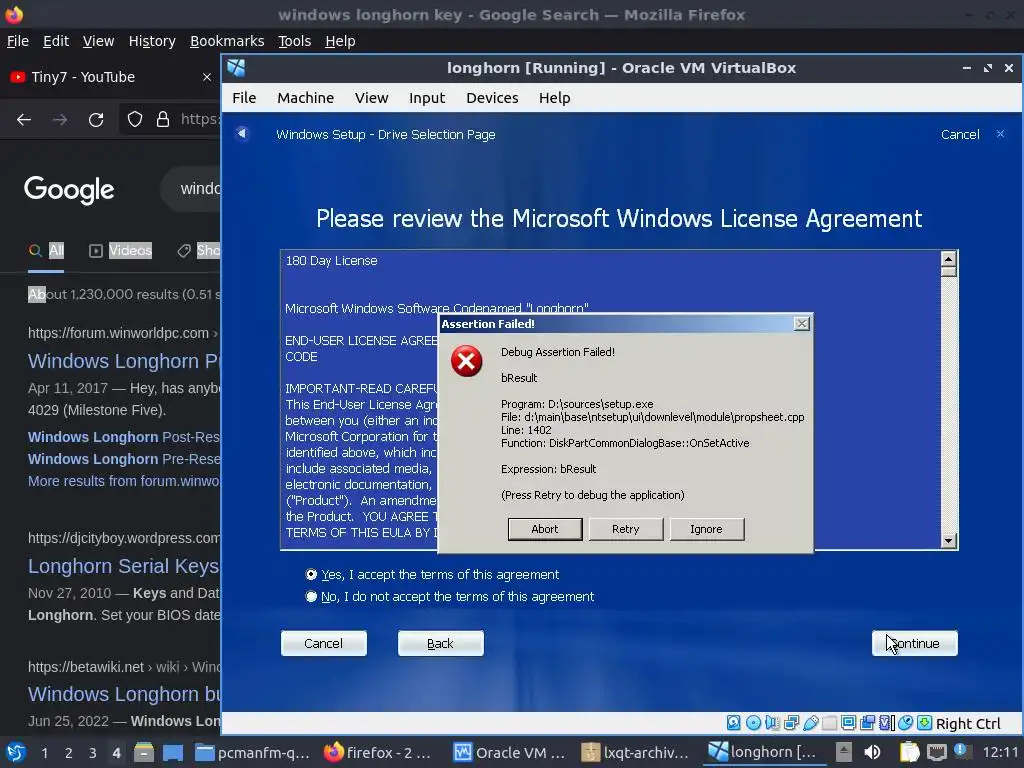Open the LXQt start menu icon
The width and height of the screenshot is (1024, 768).
15,752
